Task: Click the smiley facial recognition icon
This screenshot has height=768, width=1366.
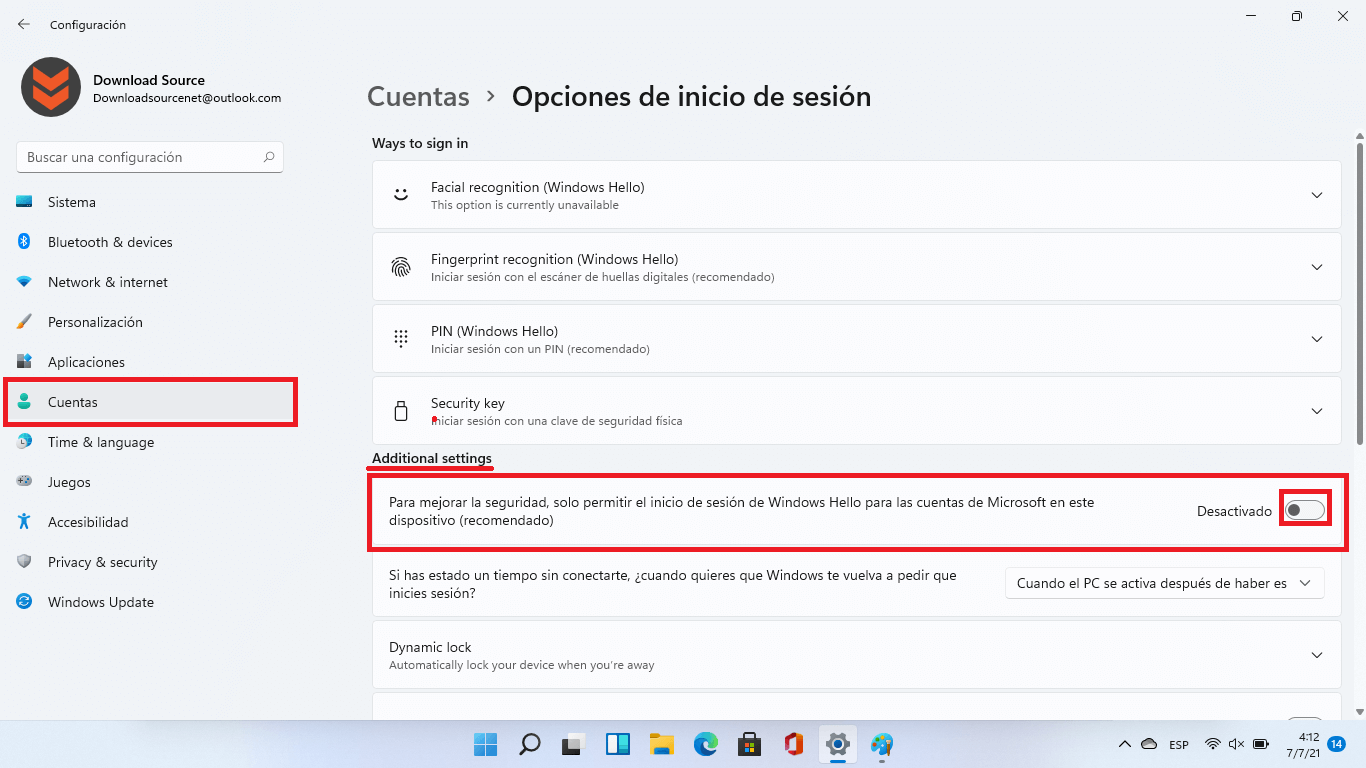Action: tap(401, 195)
